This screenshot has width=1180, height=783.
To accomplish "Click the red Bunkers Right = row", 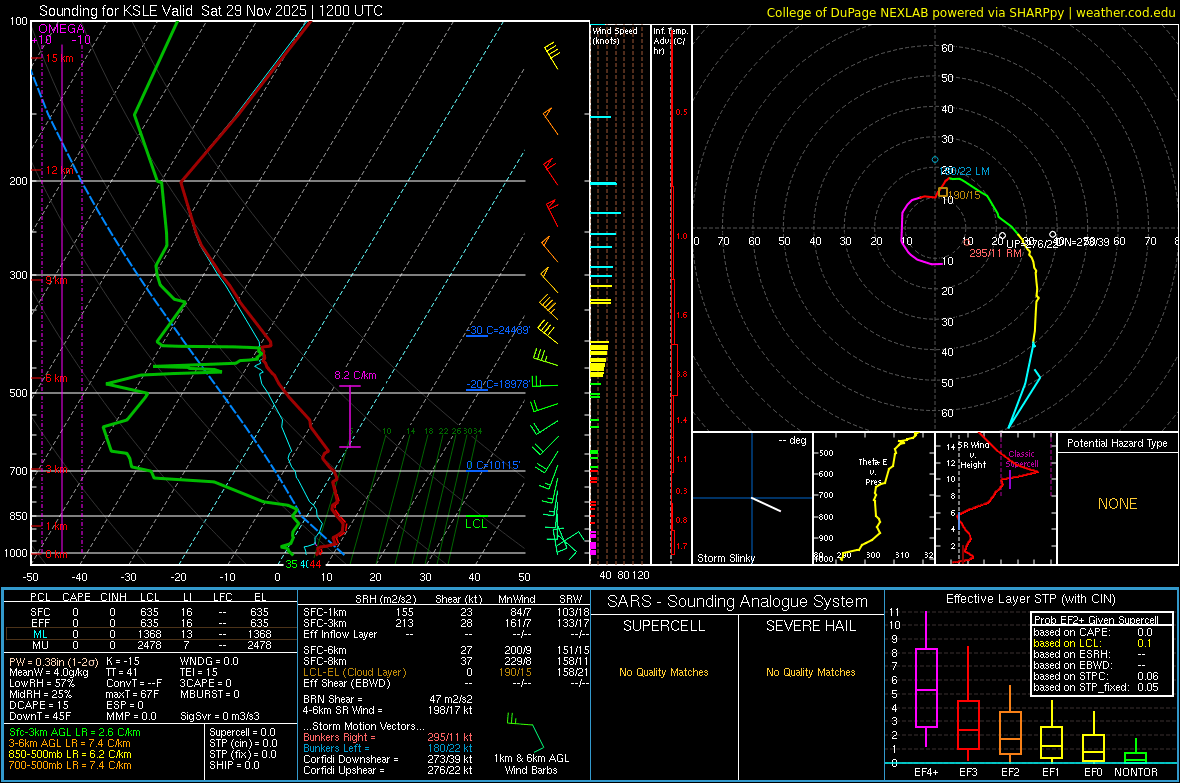I will 388,738.
